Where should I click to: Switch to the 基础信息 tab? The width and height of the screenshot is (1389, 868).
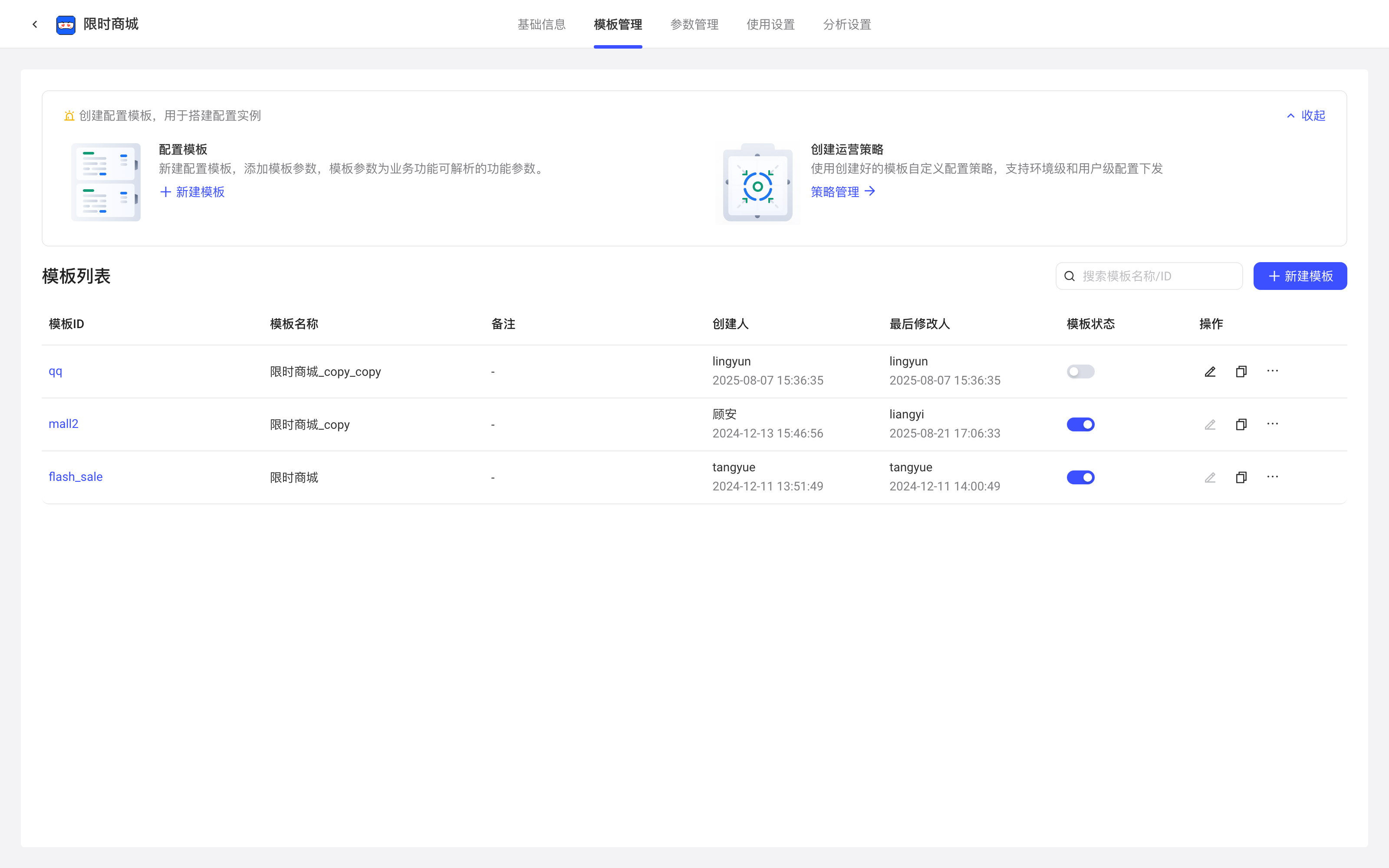(541, 24)
